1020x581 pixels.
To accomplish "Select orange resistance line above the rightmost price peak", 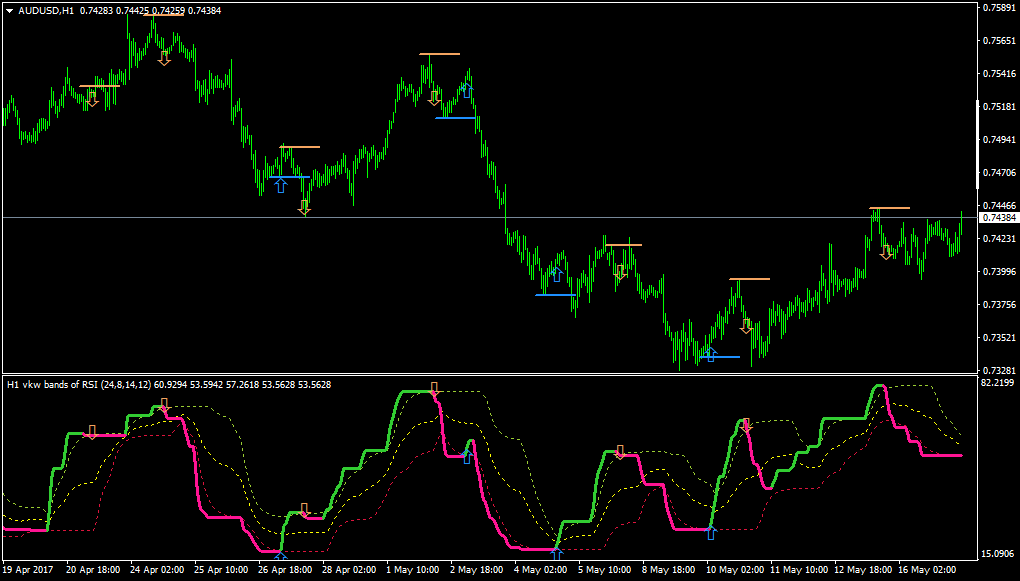I will (890, 208).
